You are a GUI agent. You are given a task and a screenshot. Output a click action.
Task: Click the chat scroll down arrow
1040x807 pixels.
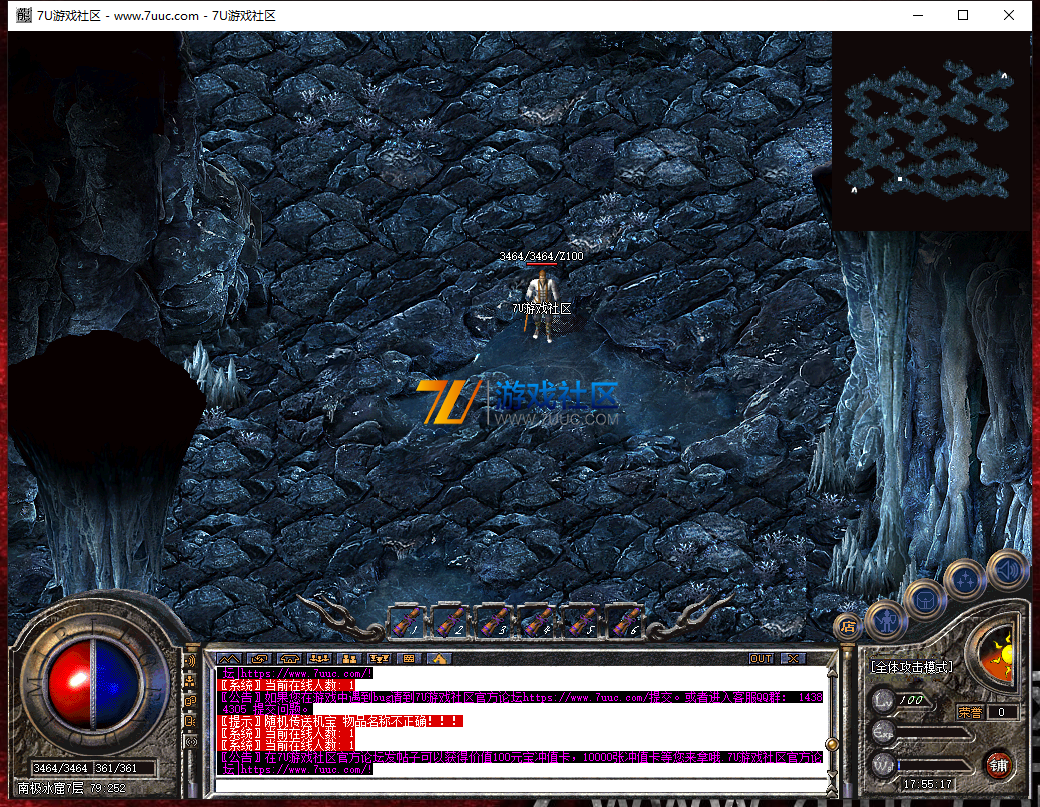click(x=832, y=773)
